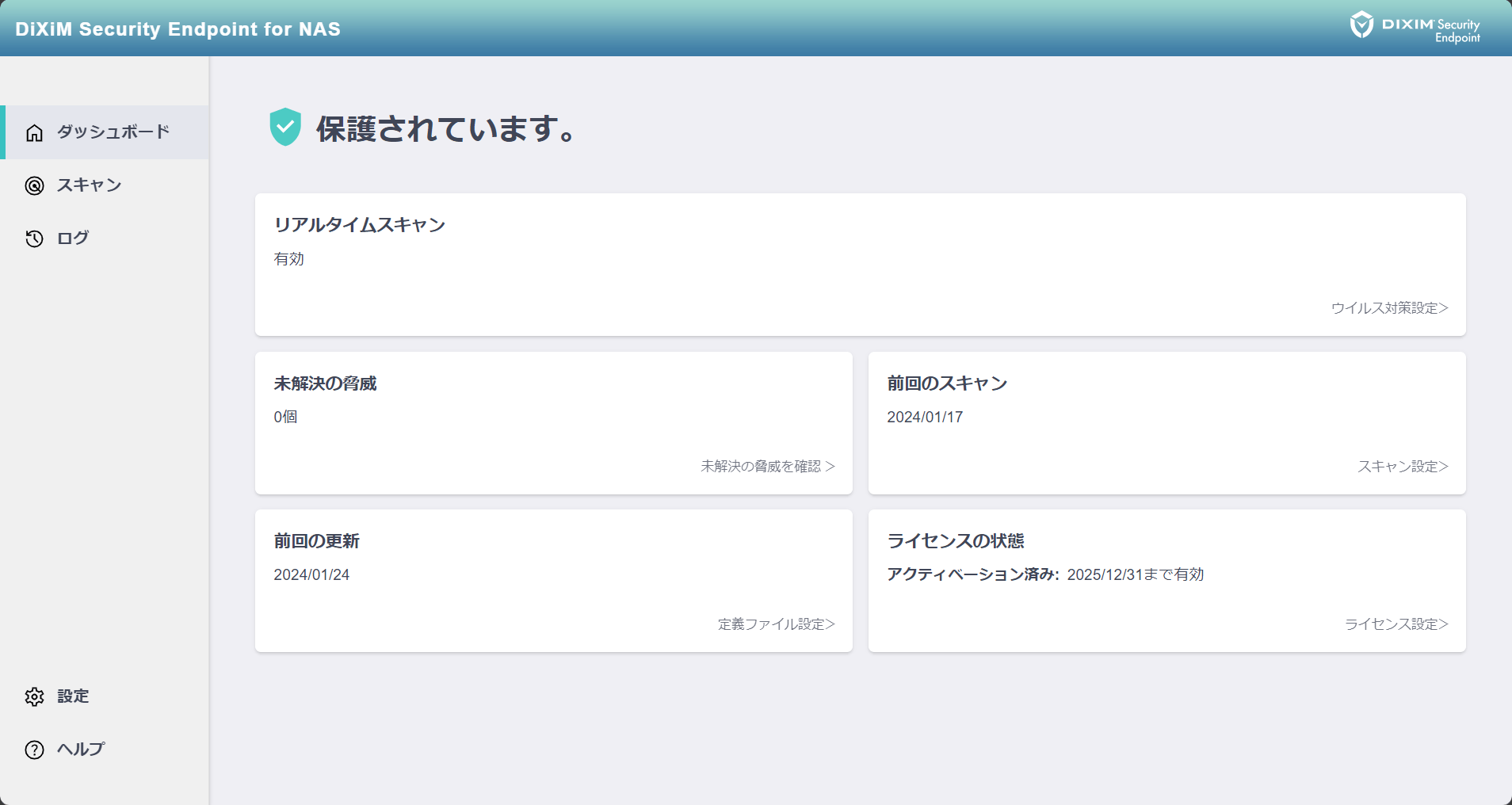Click the settings gear icon
Screen dimensions: 1512x805
[x=34, y=696]
